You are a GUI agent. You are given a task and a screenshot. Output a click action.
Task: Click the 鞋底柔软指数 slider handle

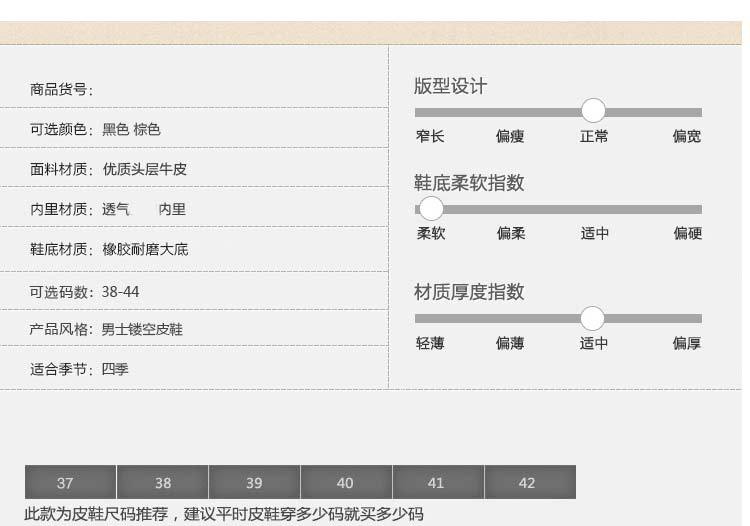[431, 208]
